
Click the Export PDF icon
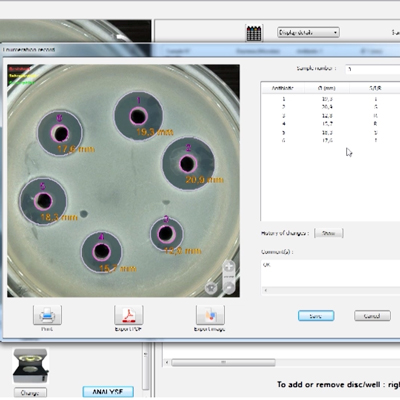[129, 315]
